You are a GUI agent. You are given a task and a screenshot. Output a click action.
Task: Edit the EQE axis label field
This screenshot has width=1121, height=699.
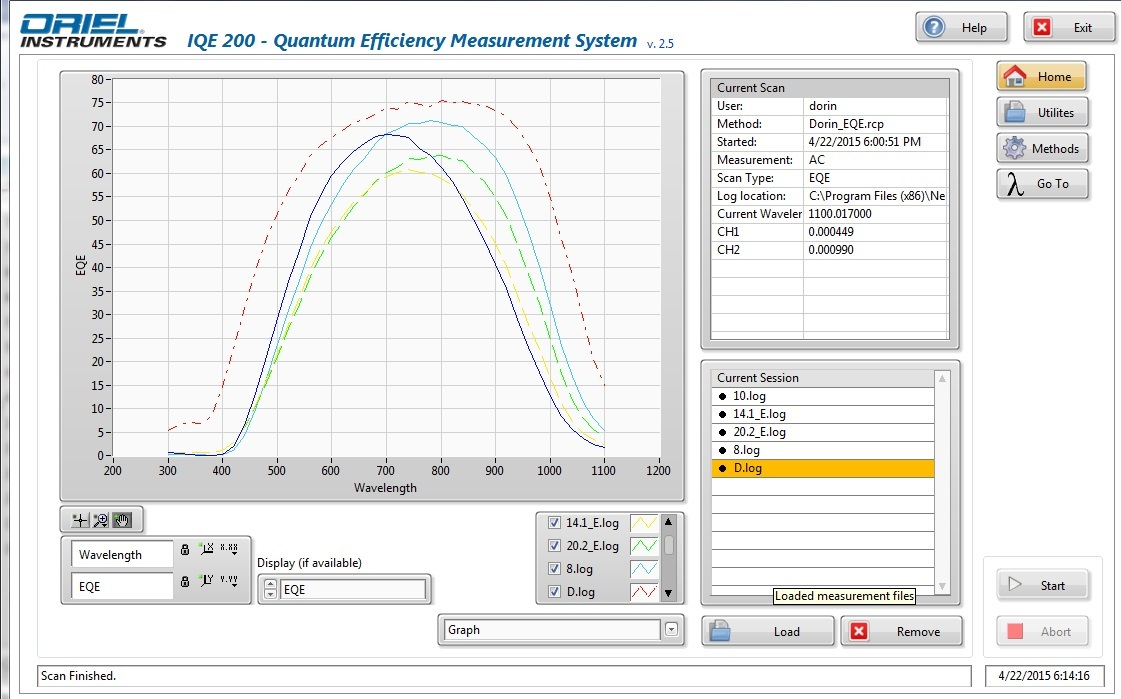click(122, 586)
